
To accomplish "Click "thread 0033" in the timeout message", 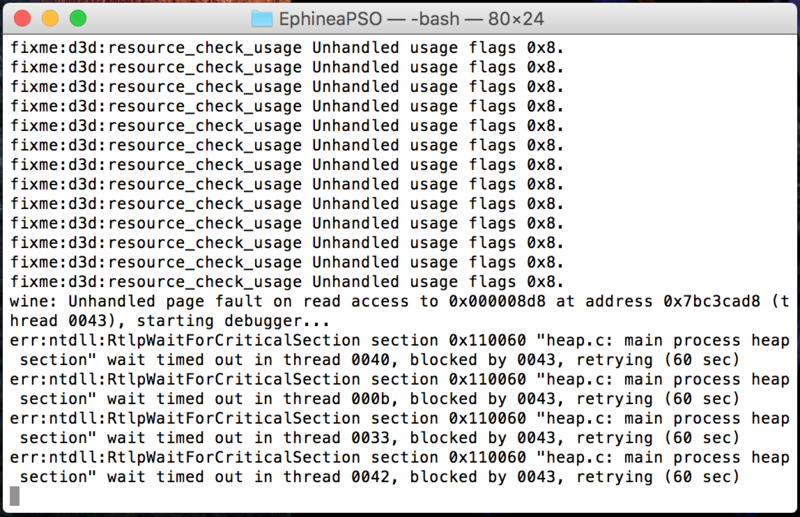I will point(337,438).
